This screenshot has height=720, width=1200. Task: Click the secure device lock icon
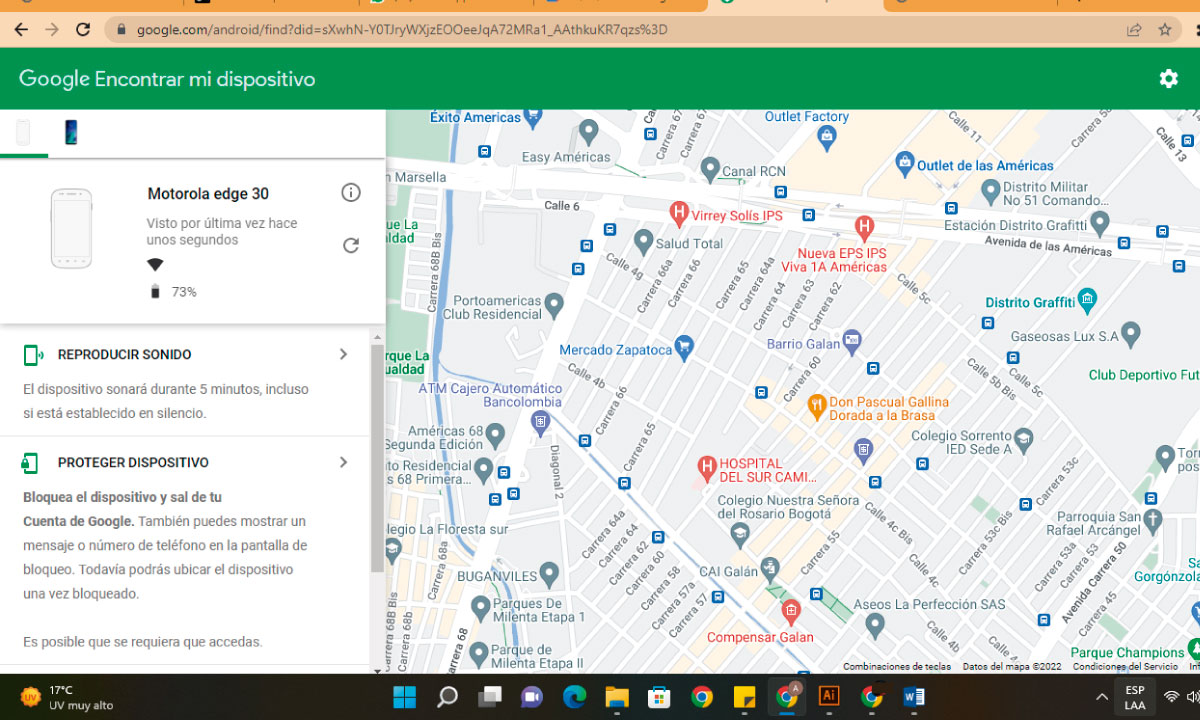click(x=31, y=463)
